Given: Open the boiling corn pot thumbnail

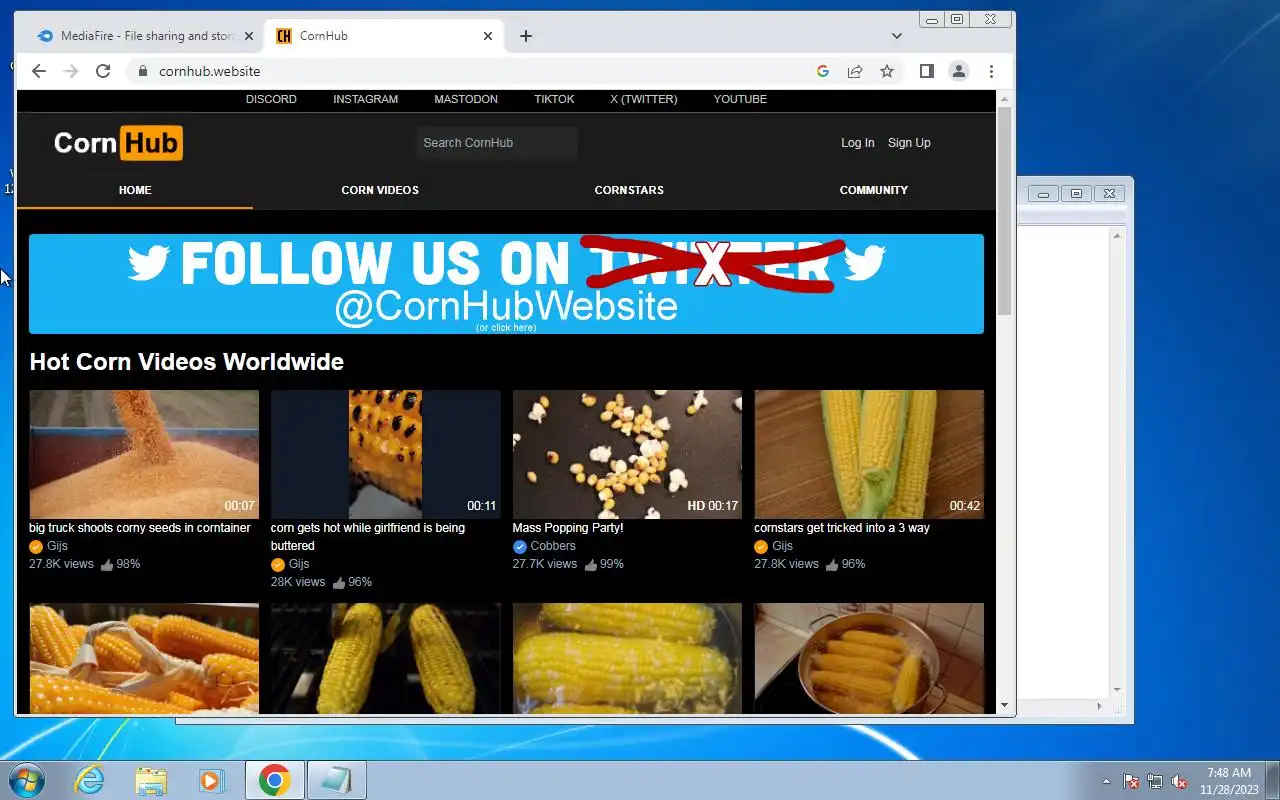Looking at the screenshot, I should click(869, 658).
